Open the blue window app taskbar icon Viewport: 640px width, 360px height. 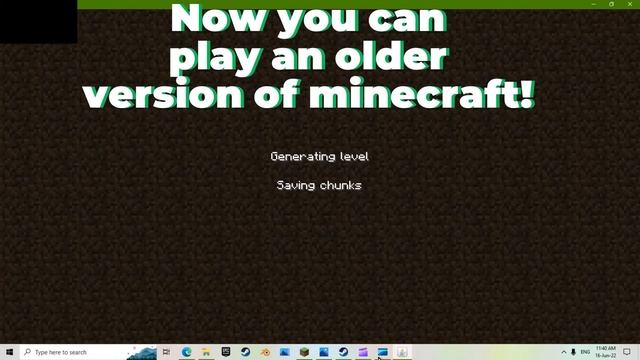coord(382,352)
